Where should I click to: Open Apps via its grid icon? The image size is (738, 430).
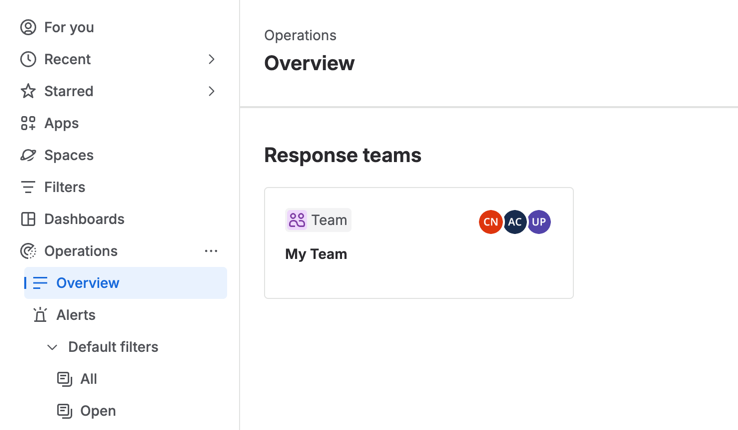(x=28, y=123)
